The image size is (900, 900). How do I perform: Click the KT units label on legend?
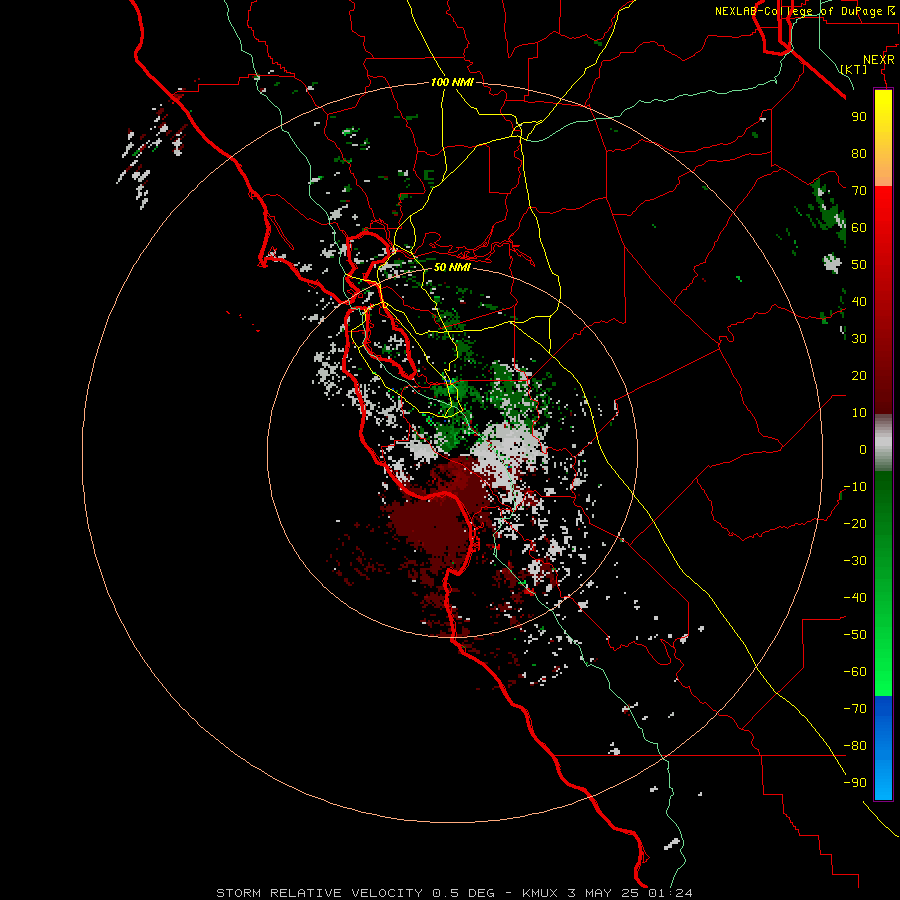854,69
